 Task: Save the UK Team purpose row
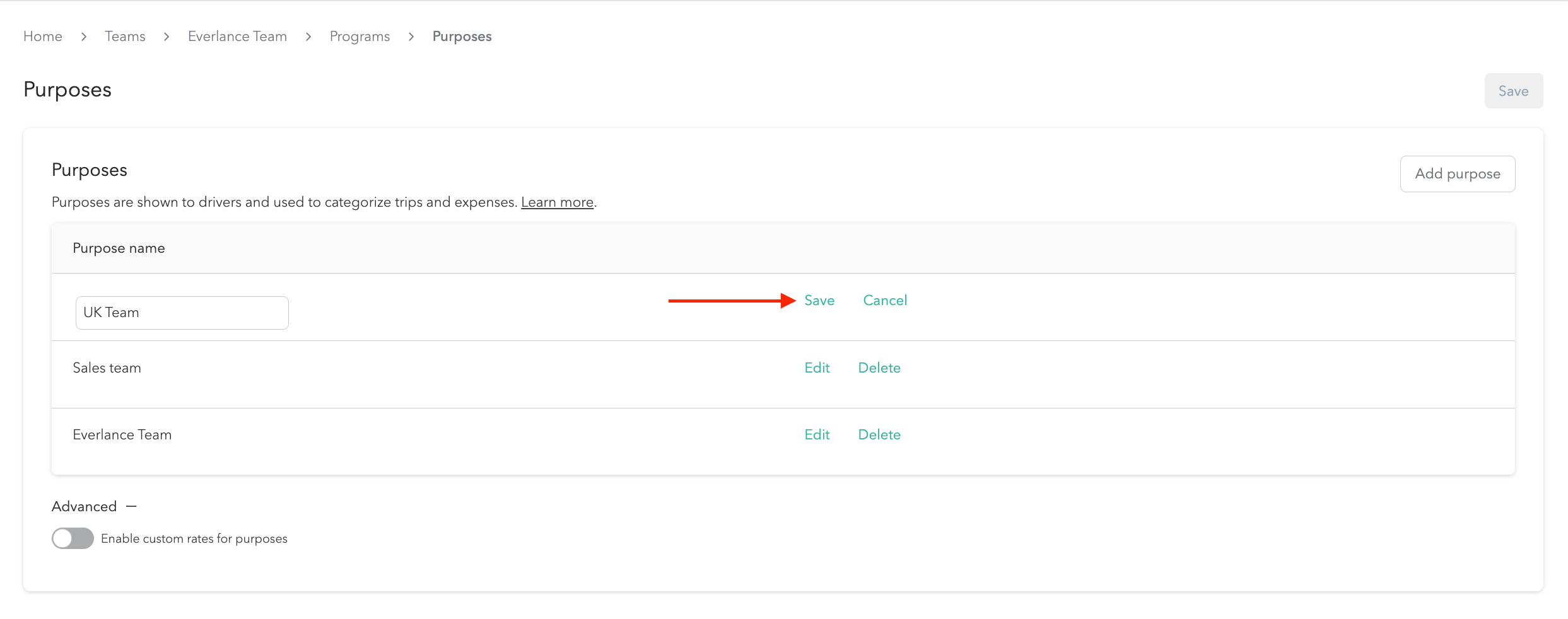[819, 301]
